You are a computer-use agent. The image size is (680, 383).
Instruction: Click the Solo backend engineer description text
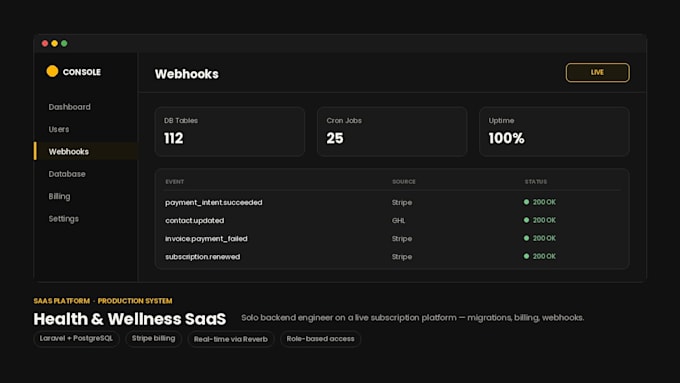point(412,318)
